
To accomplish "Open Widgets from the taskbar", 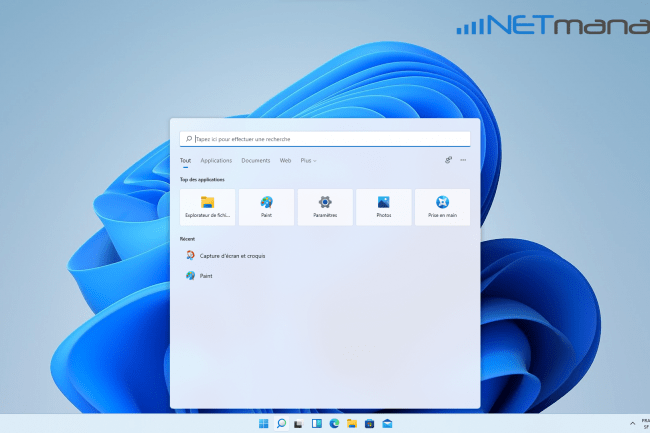I will click(x=317, y=424).
